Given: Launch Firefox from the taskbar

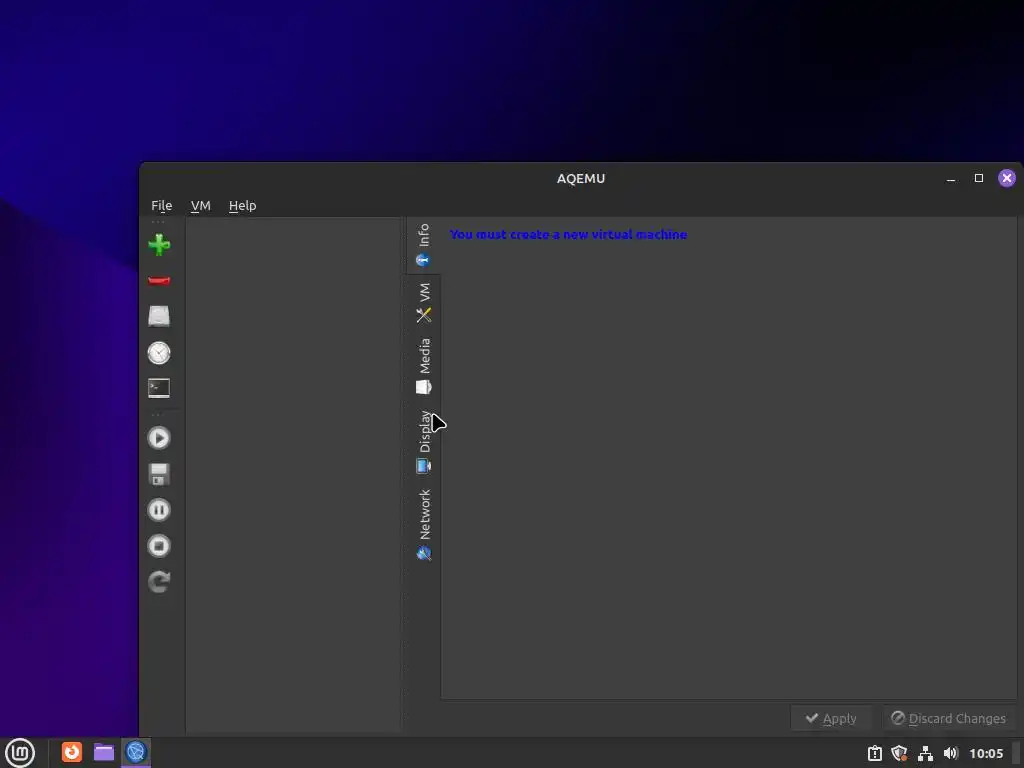Looking at the screenshot, I should click(x=72, y=752).
